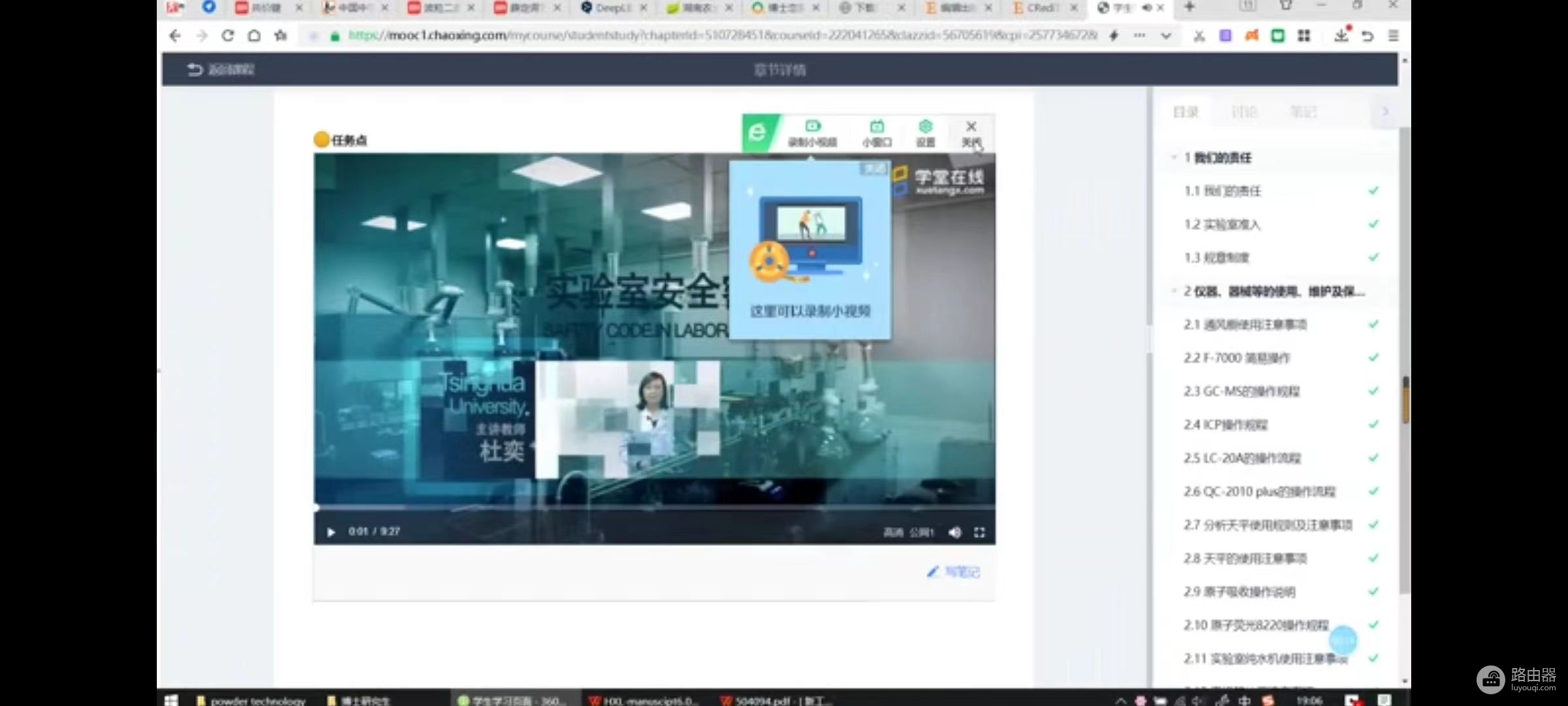The height and width of the screenshot is (706, 1568).
Task: Open the Windows Start menu
Action: (171, 700)
